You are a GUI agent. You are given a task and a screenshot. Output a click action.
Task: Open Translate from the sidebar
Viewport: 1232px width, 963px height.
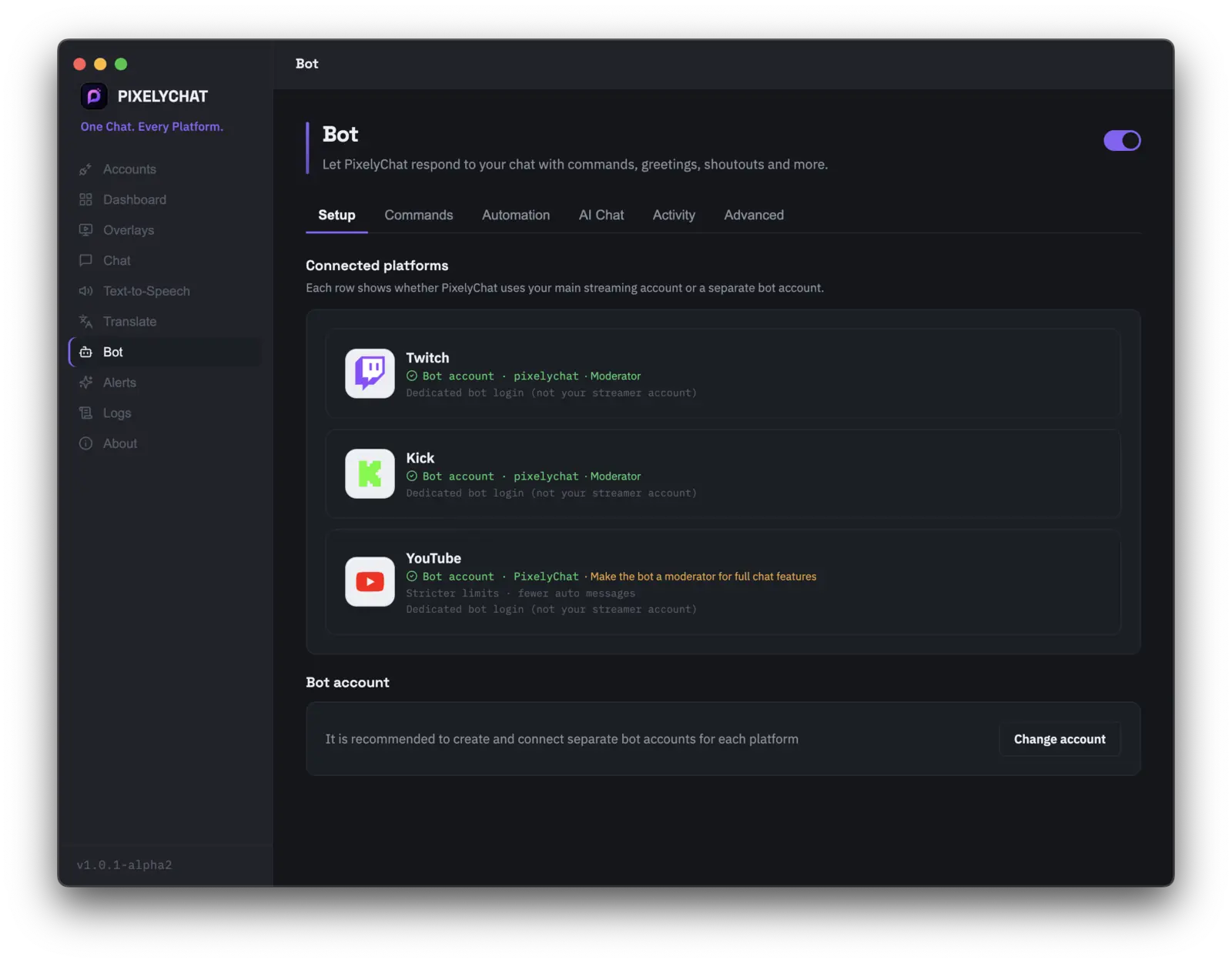[165, 322]
